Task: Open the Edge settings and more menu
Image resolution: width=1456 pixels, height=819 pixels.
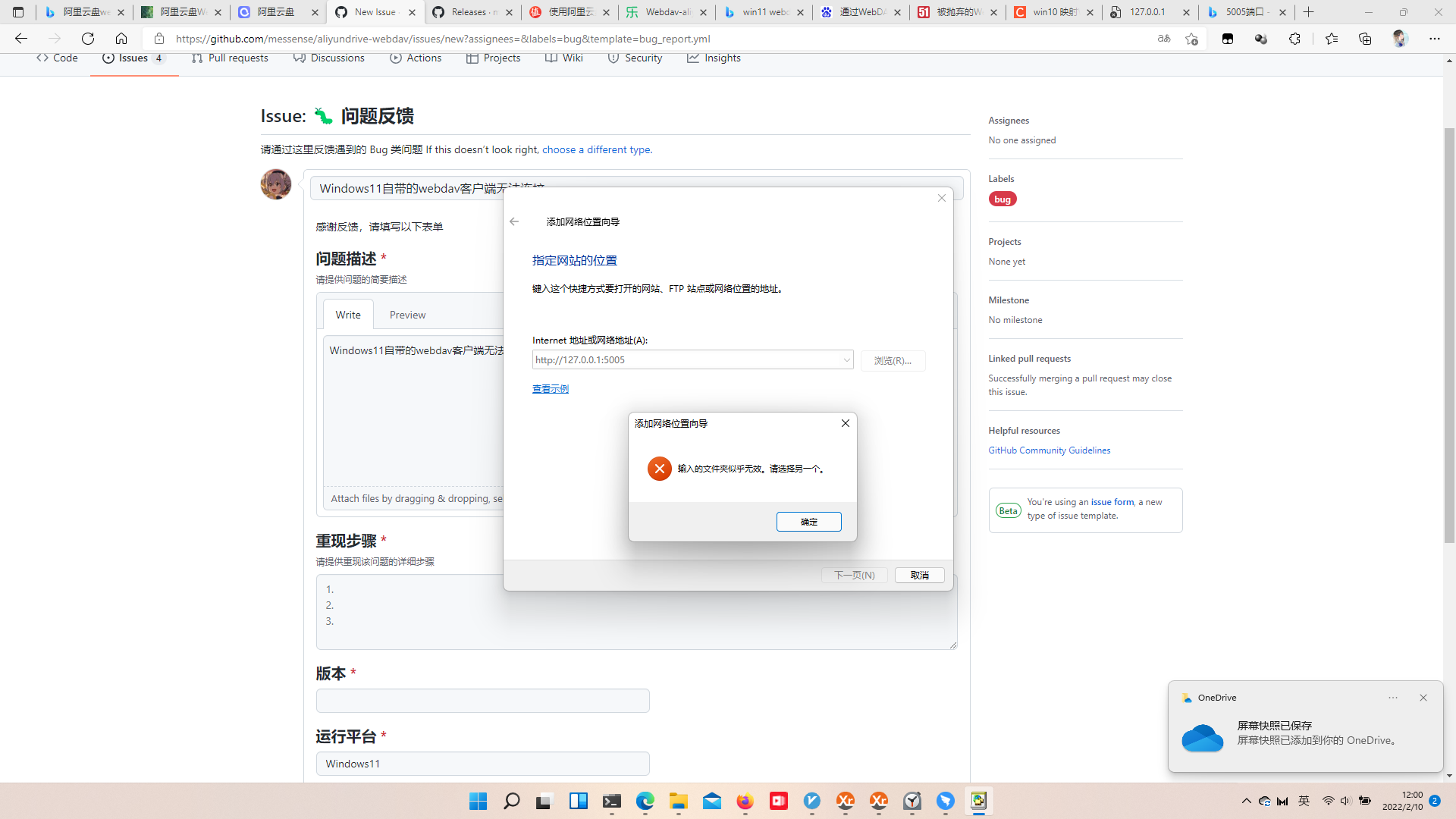Action: click(1435, 39)
